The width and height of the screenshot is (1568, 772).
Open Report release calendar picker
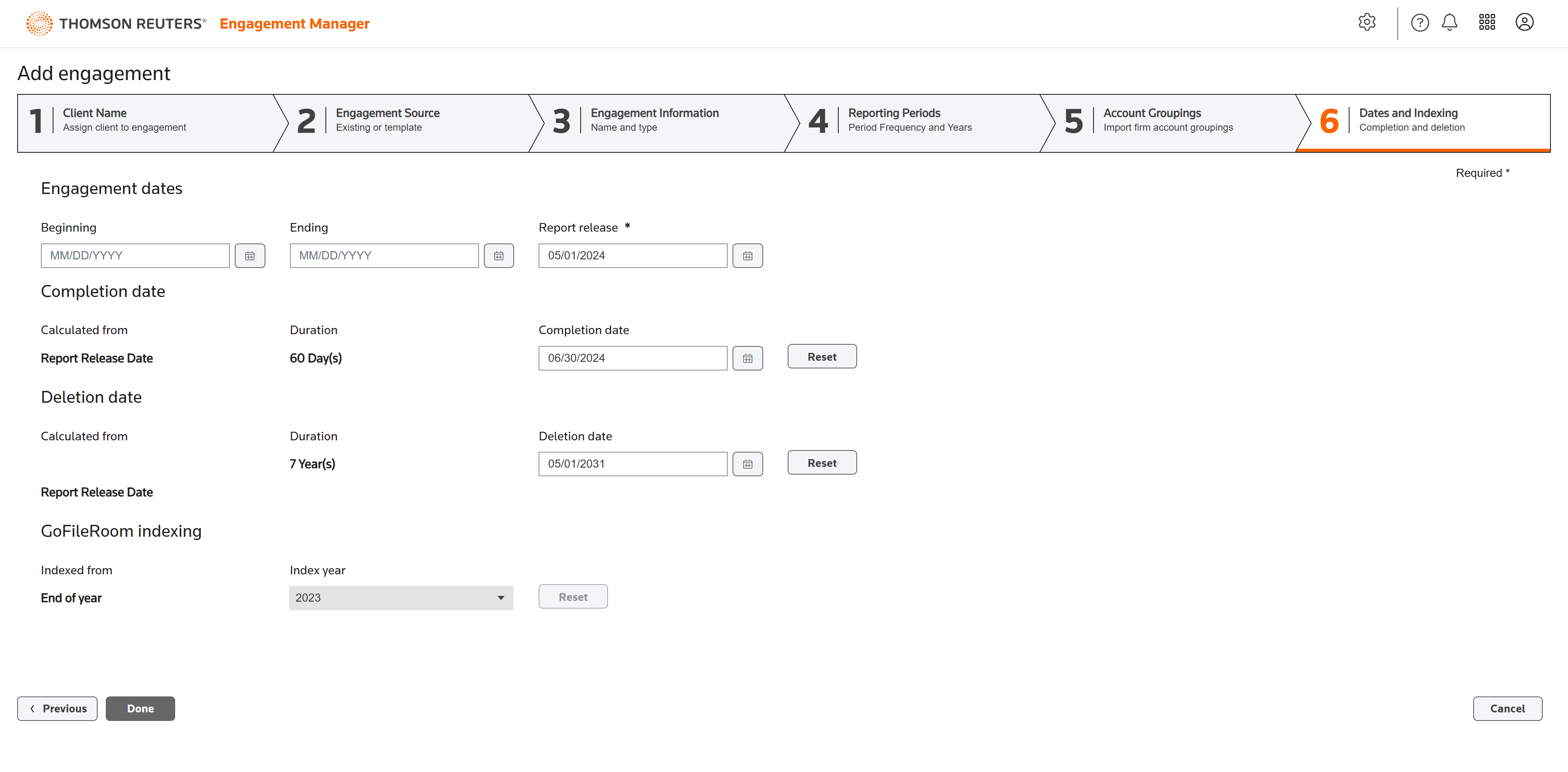(748, 256)
